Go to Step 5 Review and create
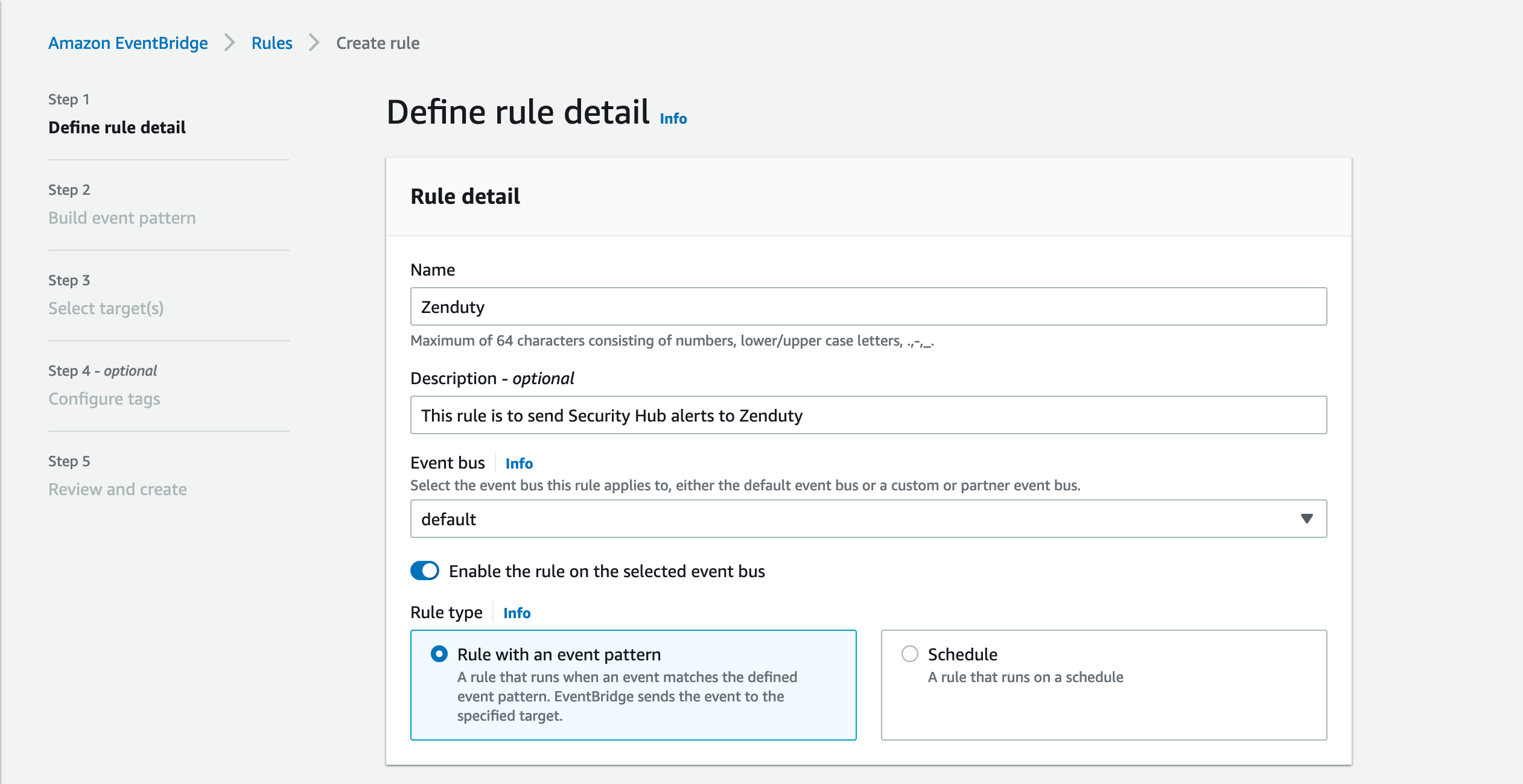The height and width of the screenshot is (784, 1523). (117, 489)
